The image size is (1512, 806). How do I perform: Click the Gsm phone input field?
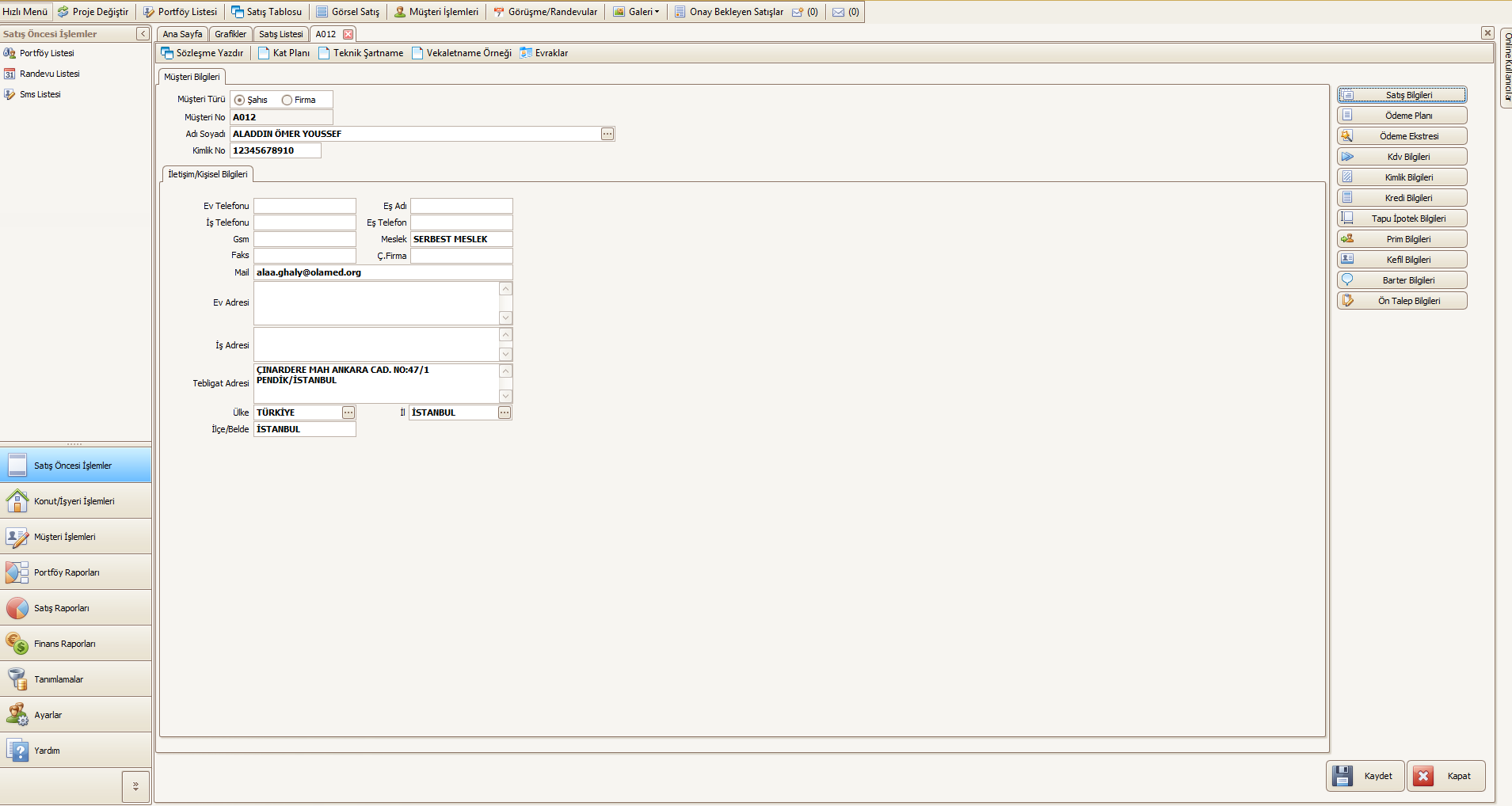tap(305, 239)
